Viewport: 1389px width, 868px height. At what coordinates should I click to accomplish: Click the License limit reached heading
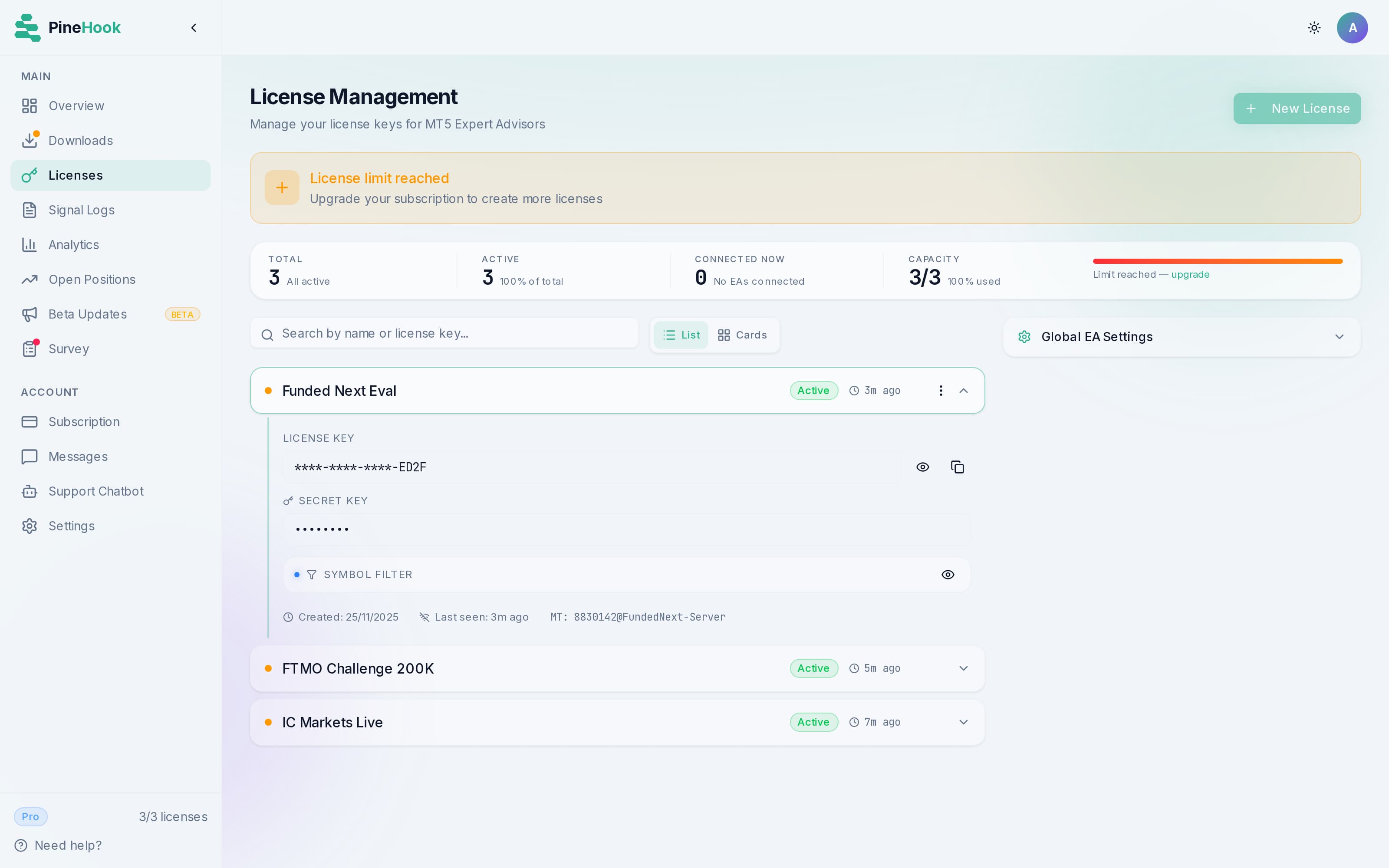pos(379,178)
